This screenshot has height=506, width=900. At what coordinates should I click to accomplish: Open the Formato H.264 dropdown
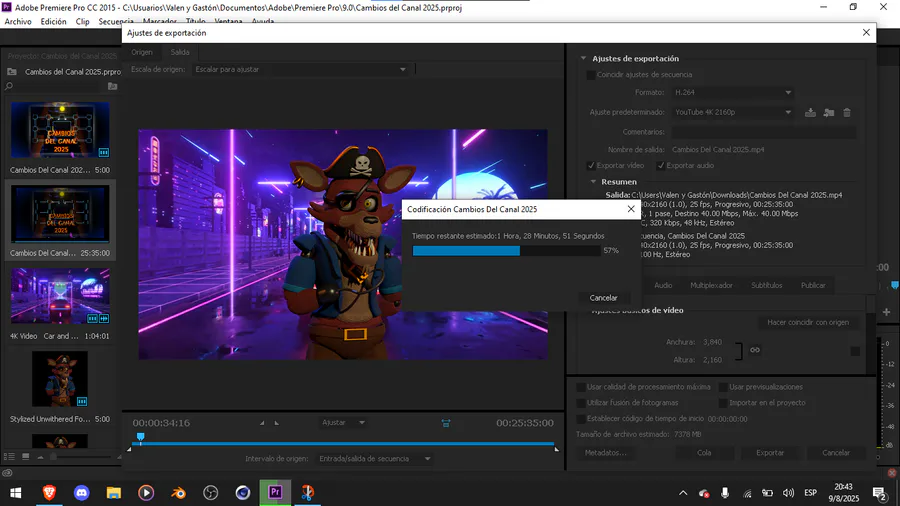[732, 92]
